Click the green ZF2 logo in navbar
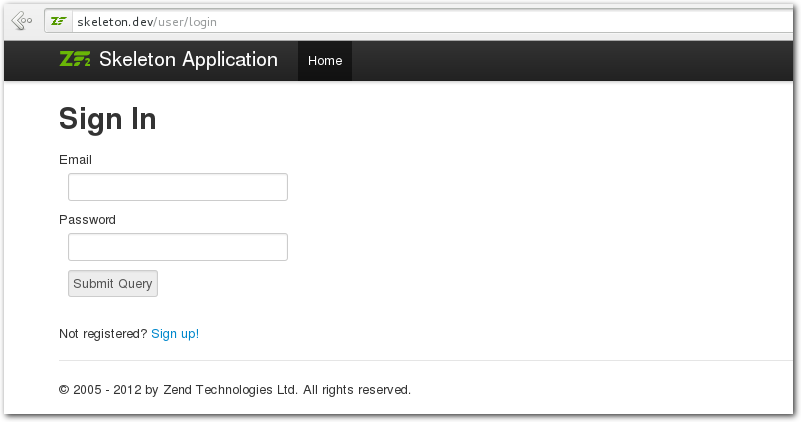This screenshot has width=801, height=422. pyautogui.click(x=75, y=59)
